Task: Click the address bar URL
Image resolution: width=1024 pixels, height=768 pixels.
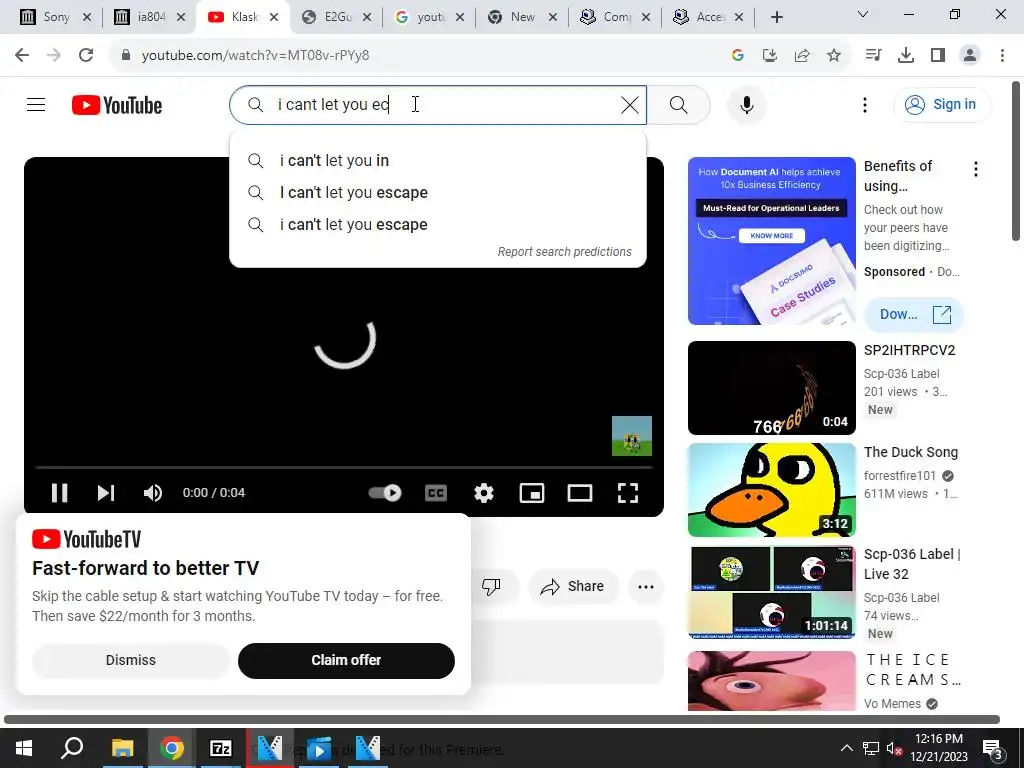Action: 255,56
